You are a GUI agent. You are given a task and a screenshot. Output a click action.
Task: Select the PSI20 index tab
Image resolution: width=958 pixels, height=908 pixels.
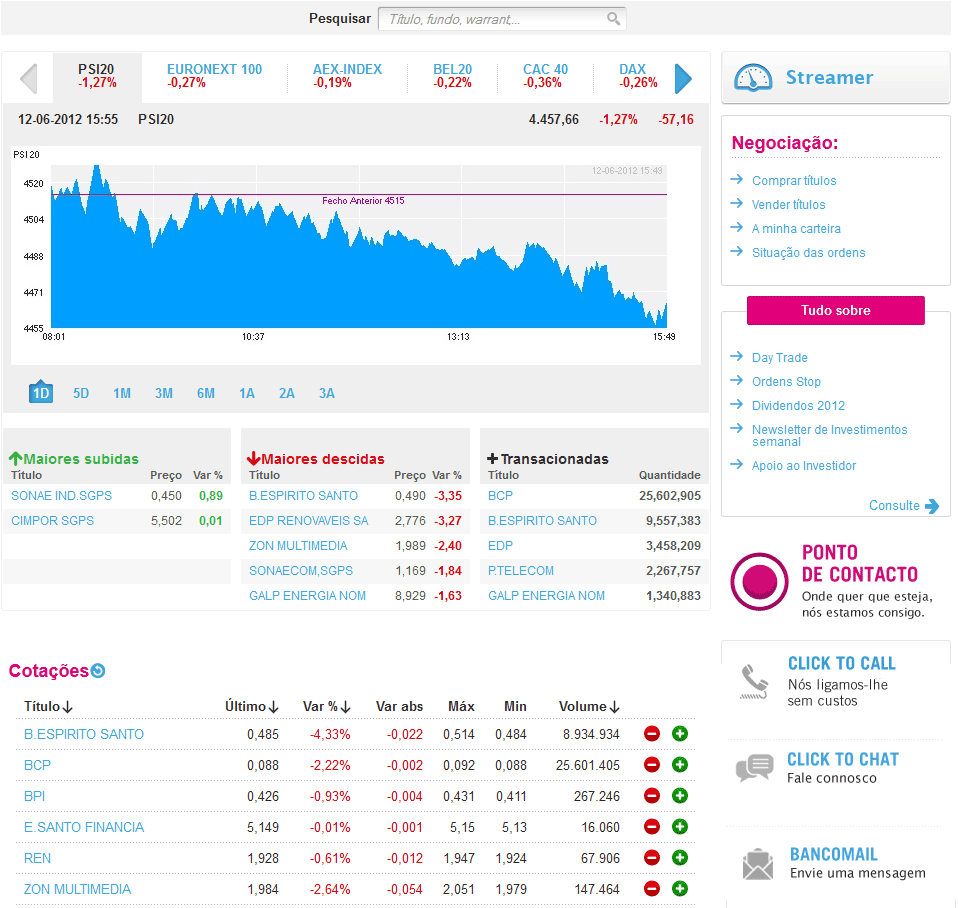point(97,76)
